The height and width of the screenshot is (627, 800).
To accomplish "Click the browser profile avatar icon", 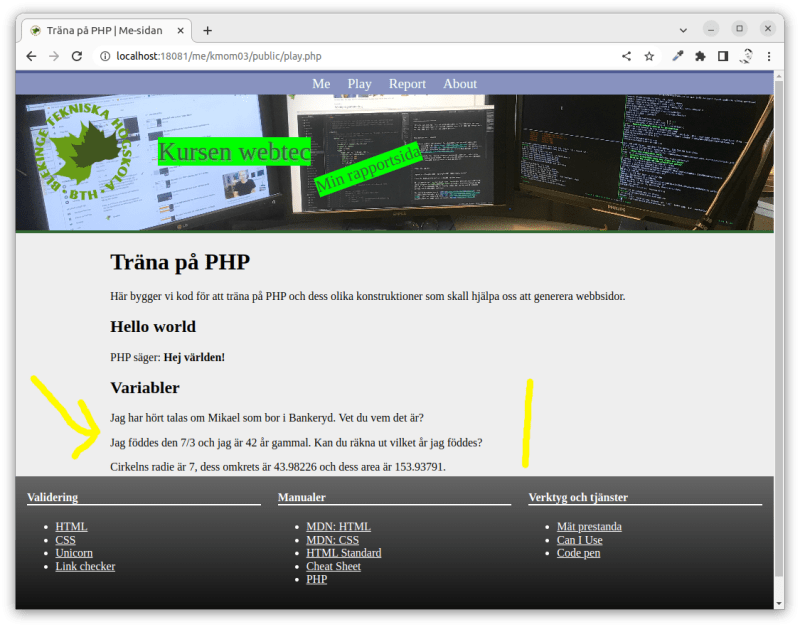I will coord(747,56).
